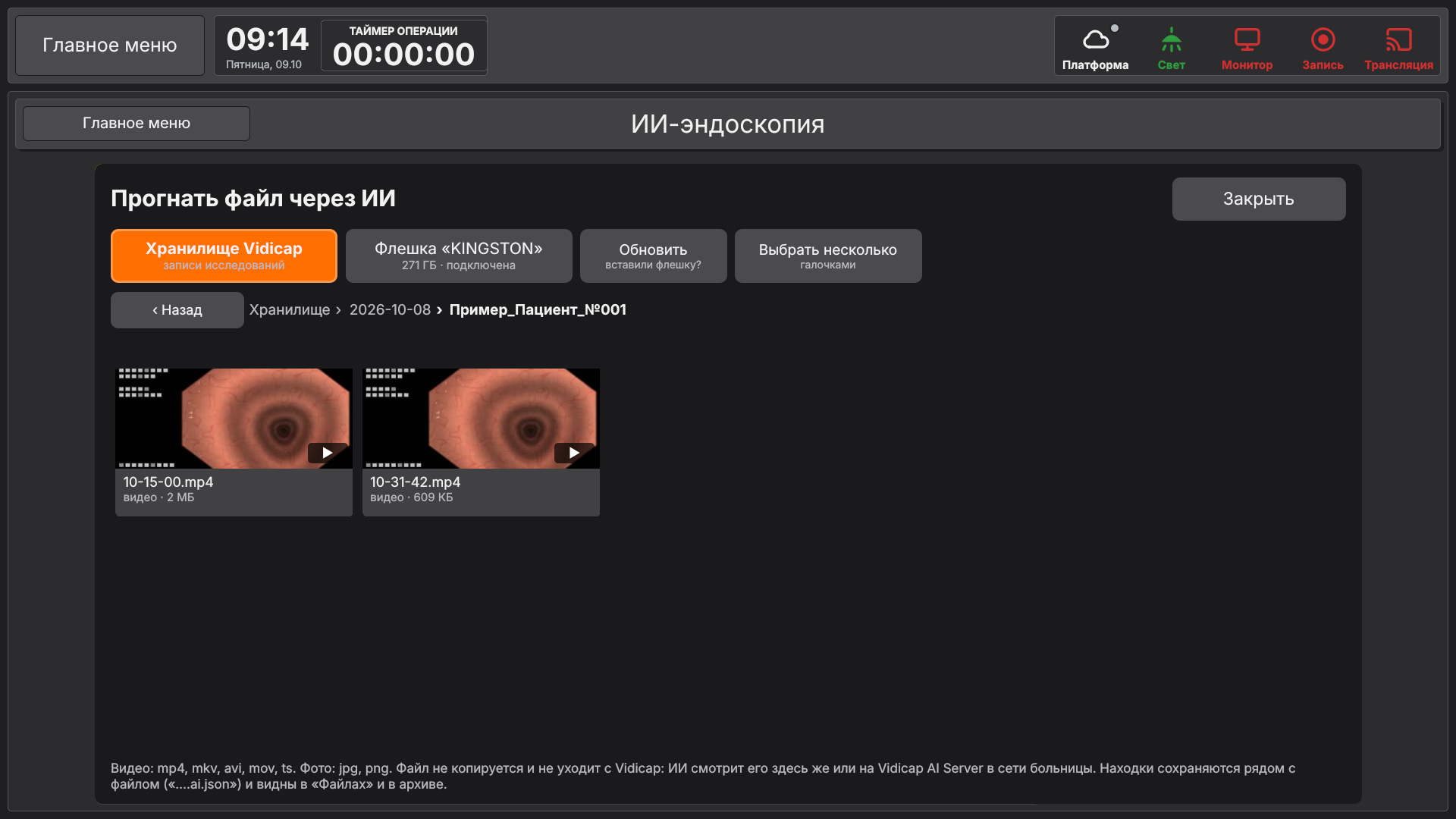Open the 2026-10-08 breadcrumb folder
Screen dimensions: 1456x819
coord(390,310)
